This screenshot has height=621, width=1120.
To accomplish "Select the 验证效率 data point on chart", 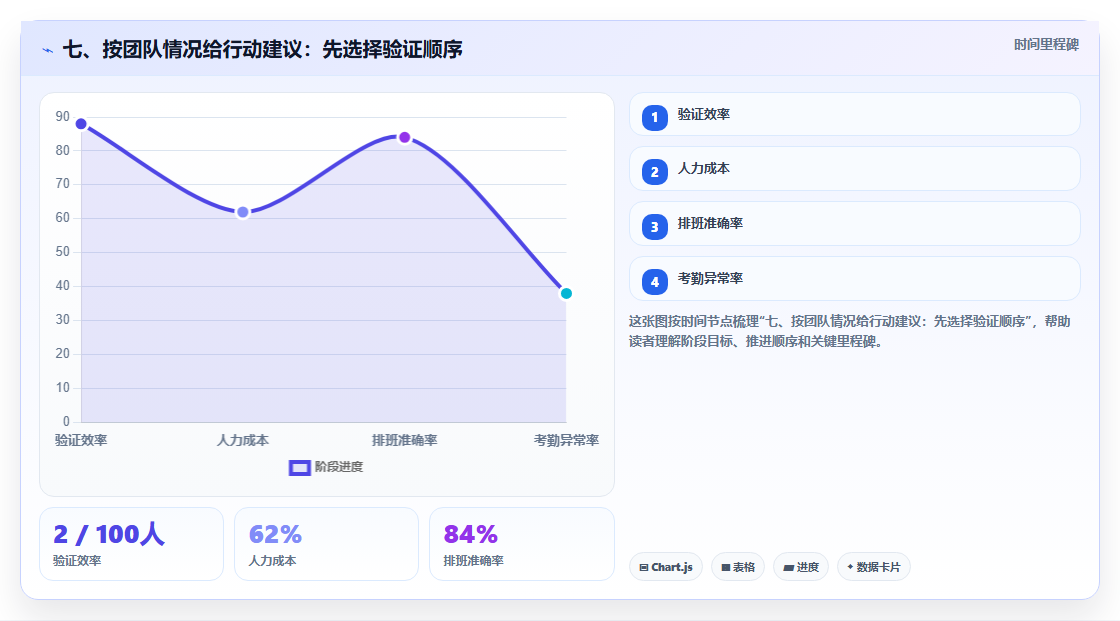I will click(x=81, y=124).
